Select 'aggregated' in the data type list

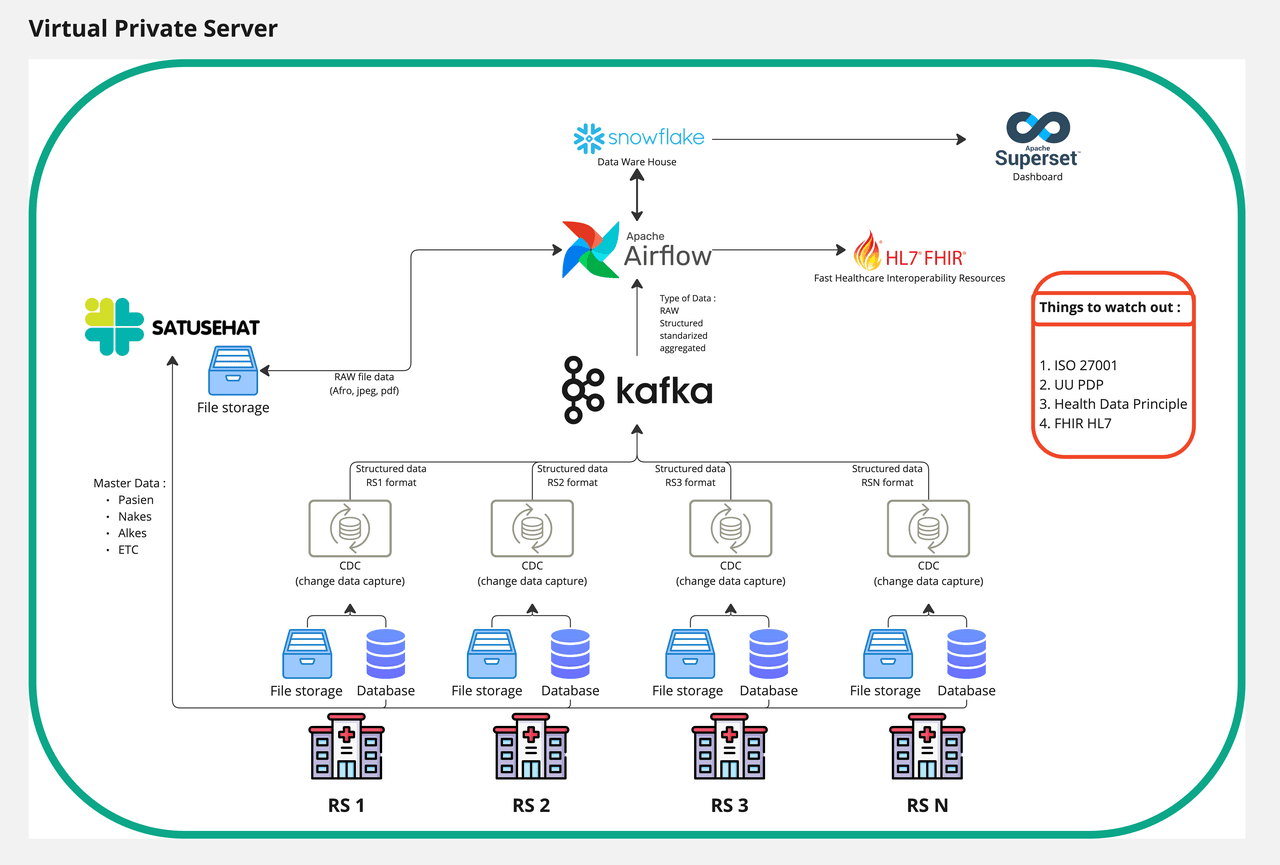click(683, 348)
